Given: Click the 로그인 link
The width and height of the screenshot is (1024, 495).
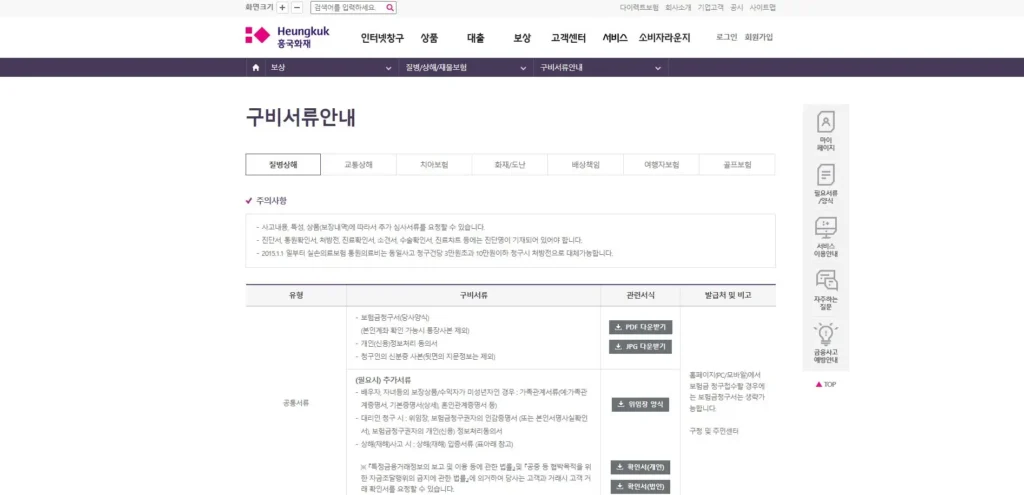Looking at the screenshot, I should [726, 37].
